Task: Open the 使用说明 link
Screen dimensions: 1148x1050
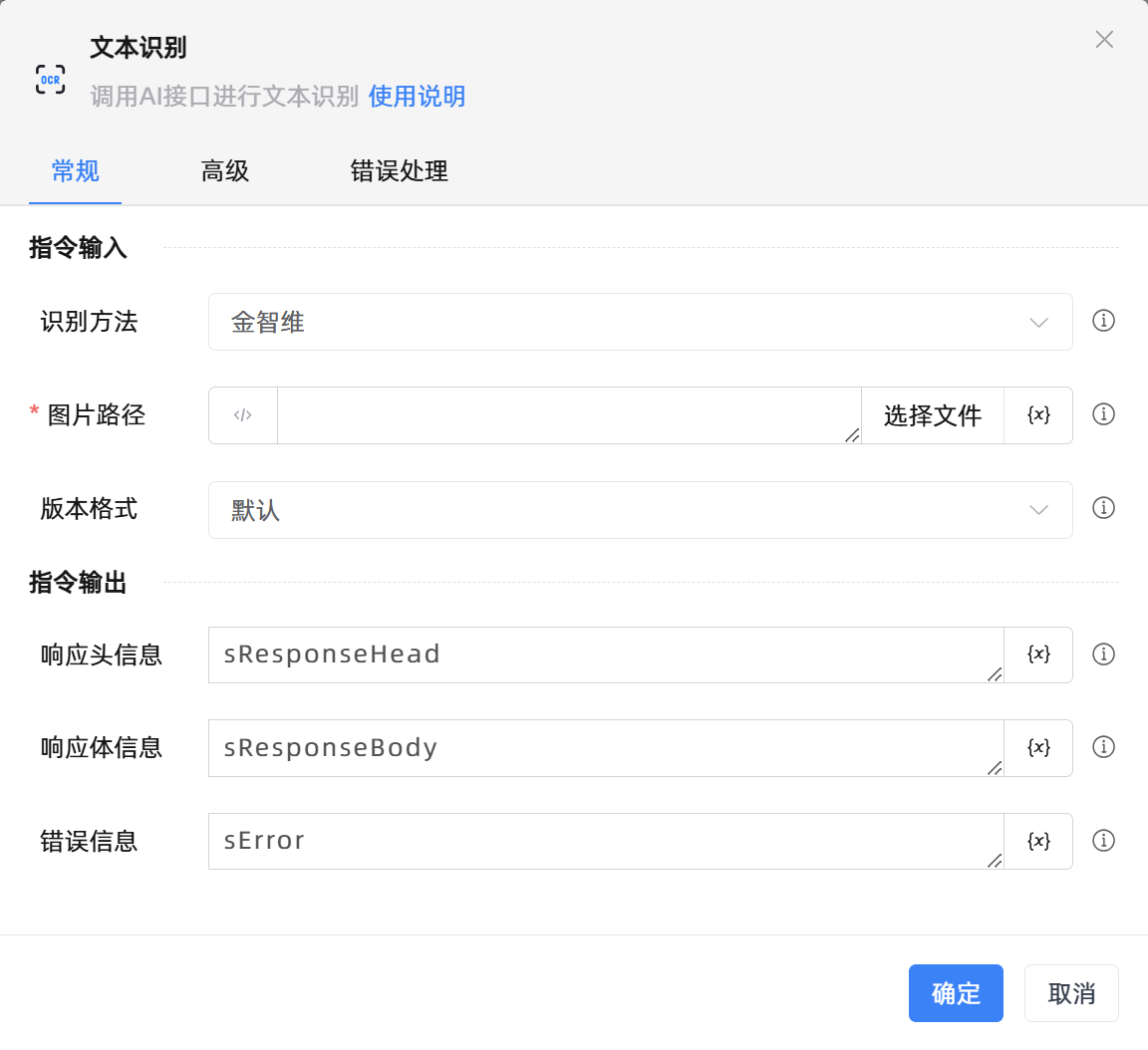Action: click(x=417, y=97)
